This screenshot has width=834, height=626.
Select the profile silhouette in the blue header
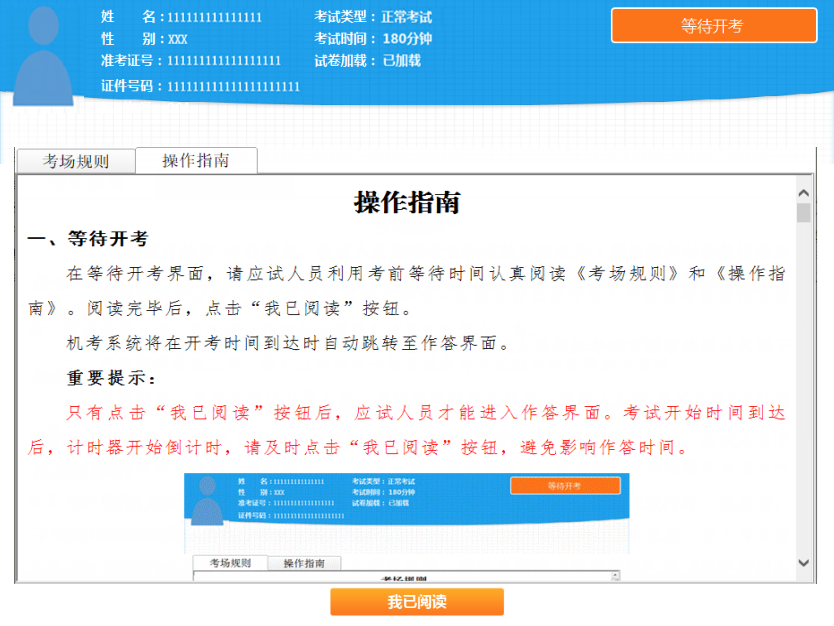(44, 55)
